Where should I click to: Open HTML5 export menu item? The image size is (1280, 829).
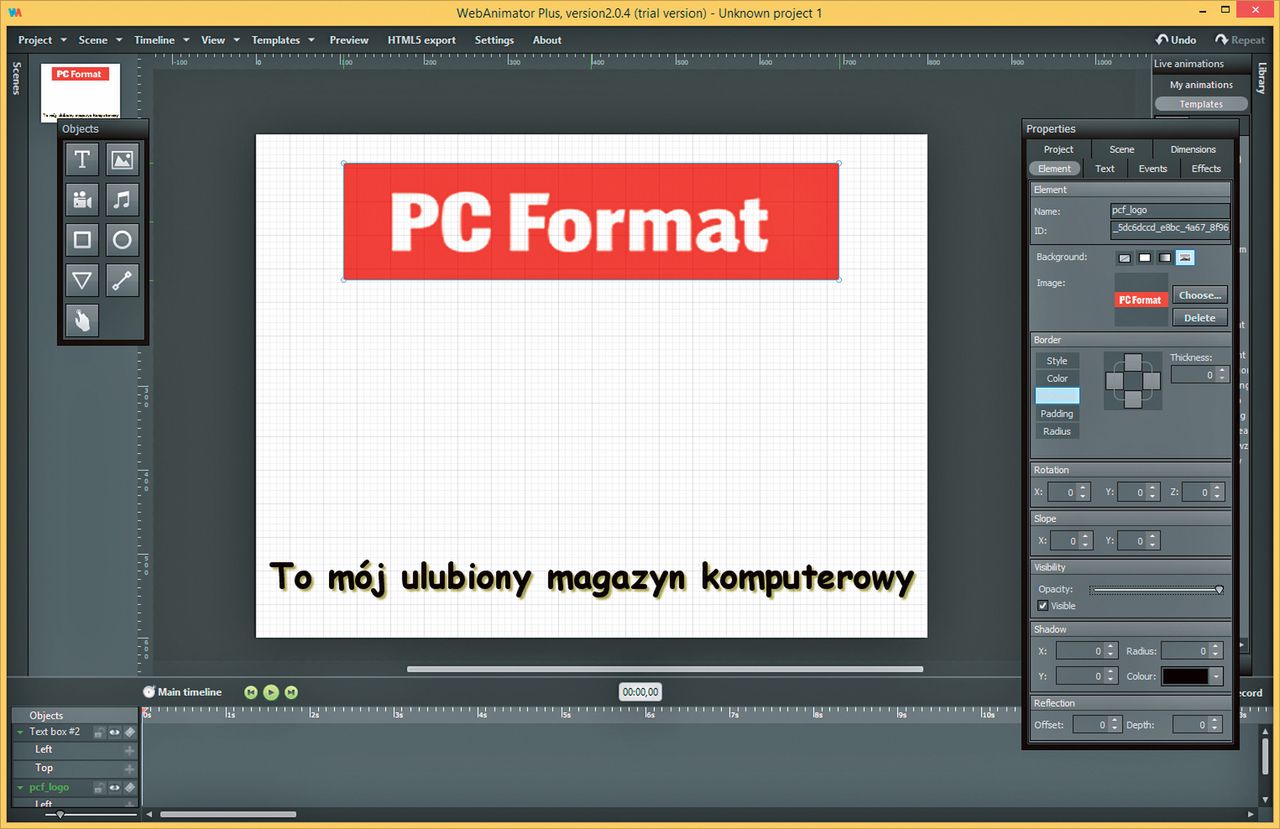pos(421,40)
